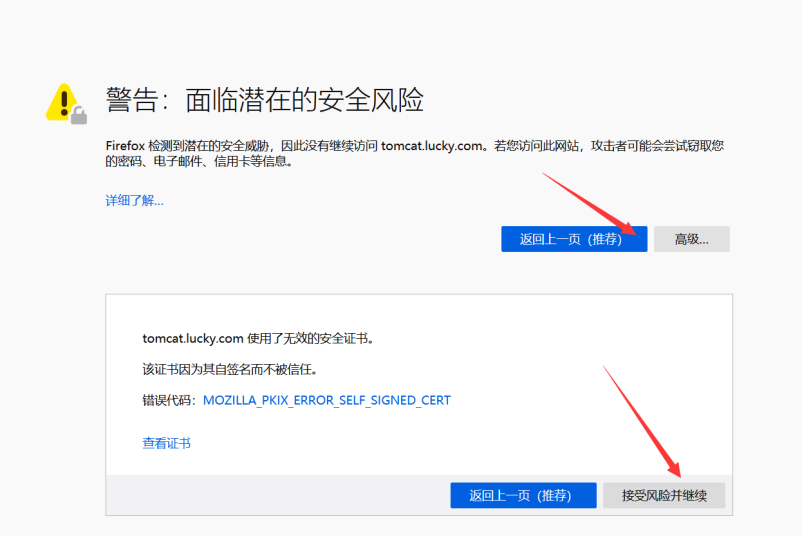Click text 该证书因为其自签名而不被信任。
Viewport: 802px width, 536px height.
tap(230, 369)
